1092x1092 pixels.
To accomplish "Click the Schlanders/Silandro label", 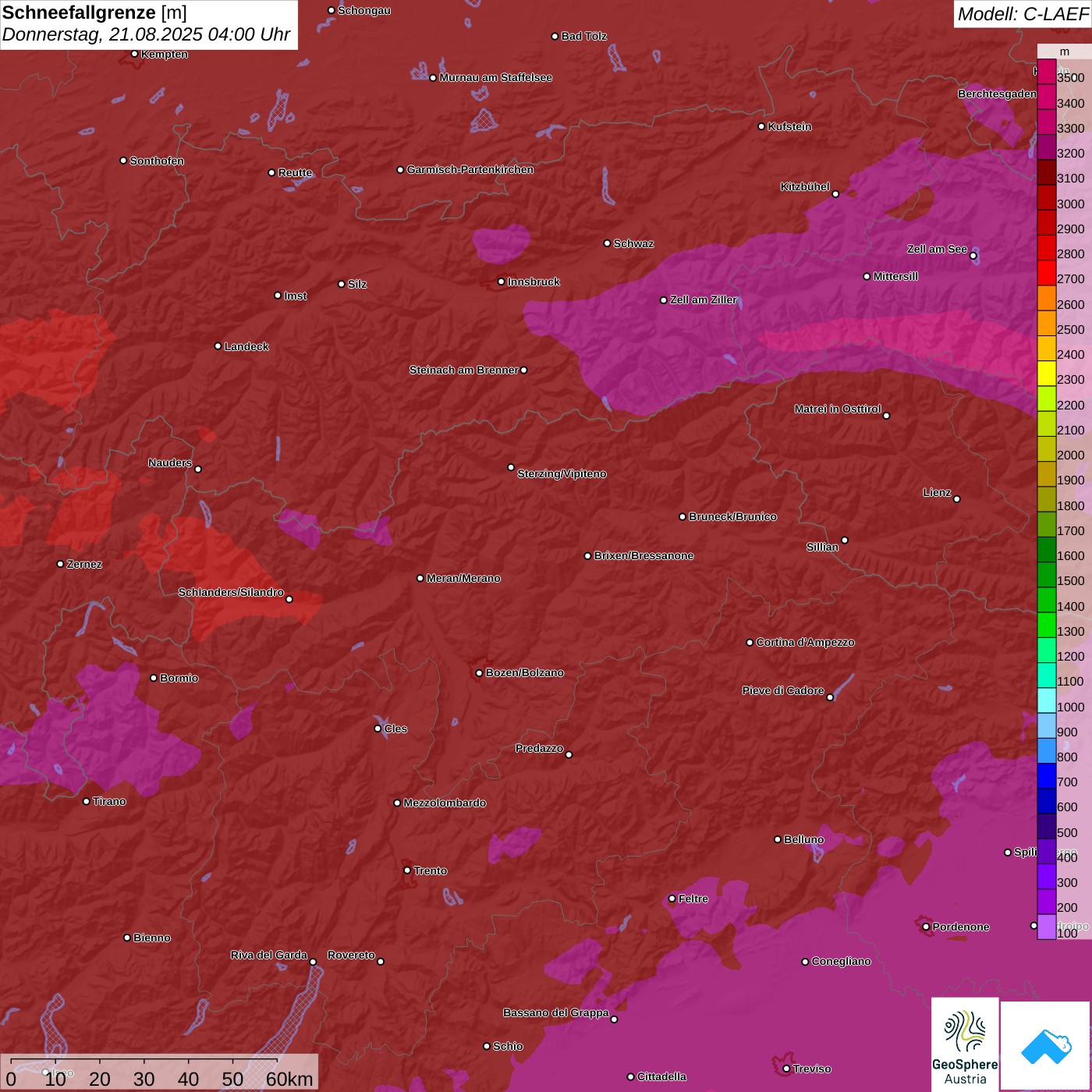I will [x=231, y=592].
